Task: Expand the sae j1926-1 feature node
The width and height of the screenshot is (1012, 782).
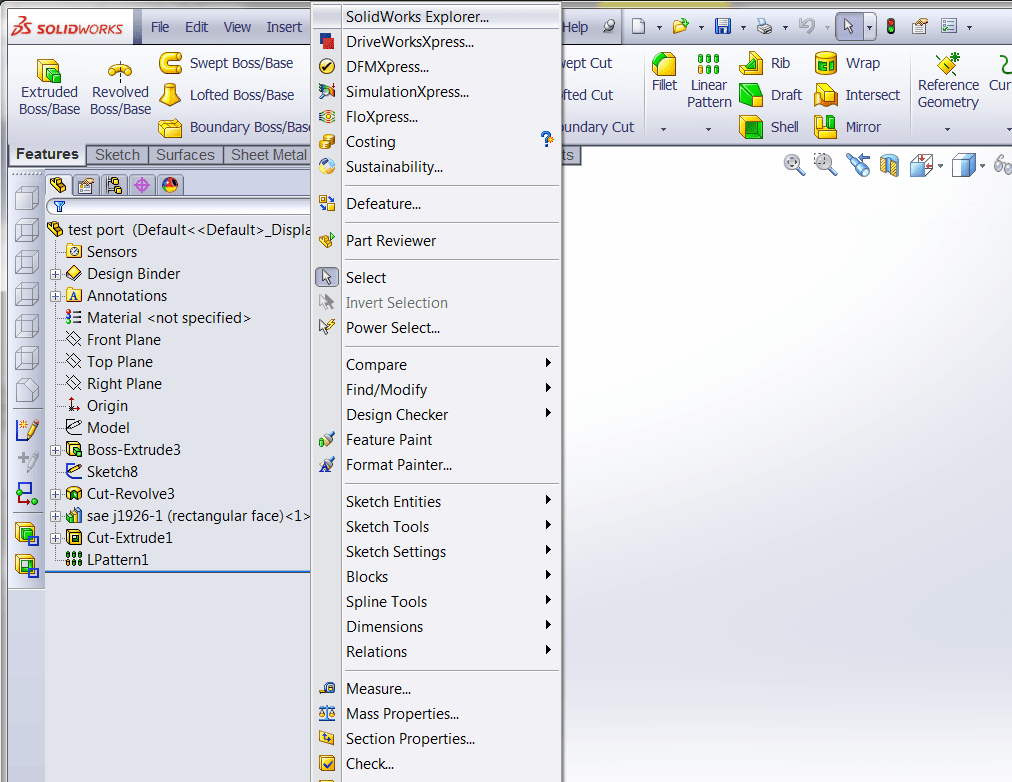Action: click(x=56, y=516)
